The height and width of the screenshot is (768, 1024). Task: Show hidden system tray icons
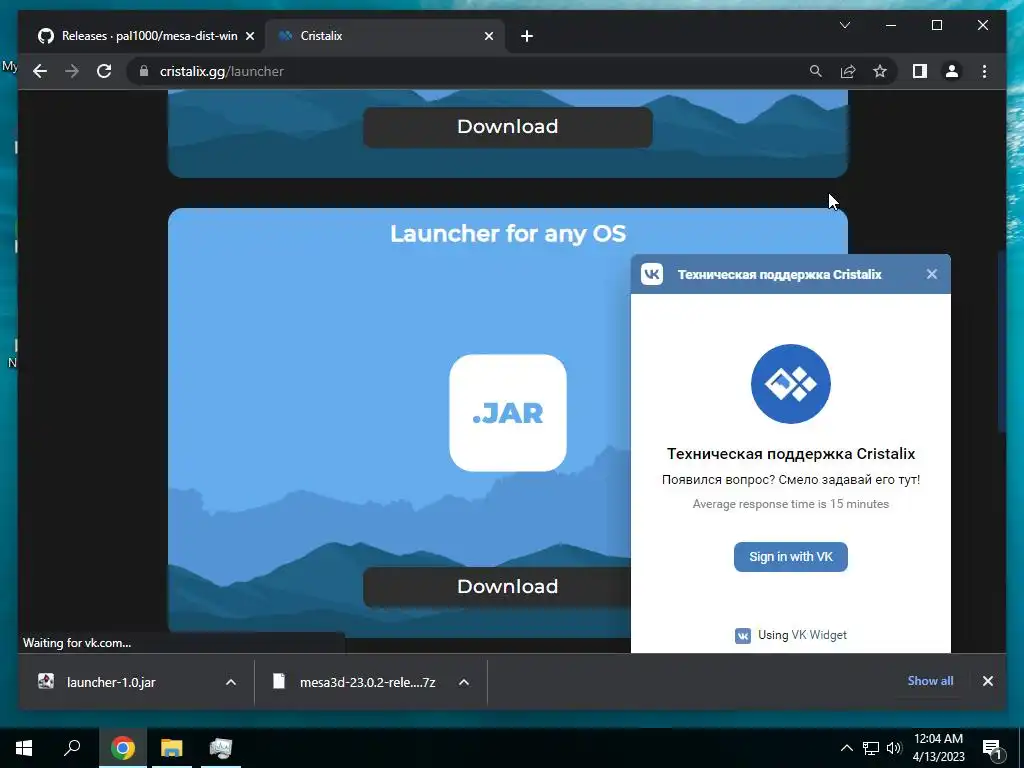tap(846, 748)
